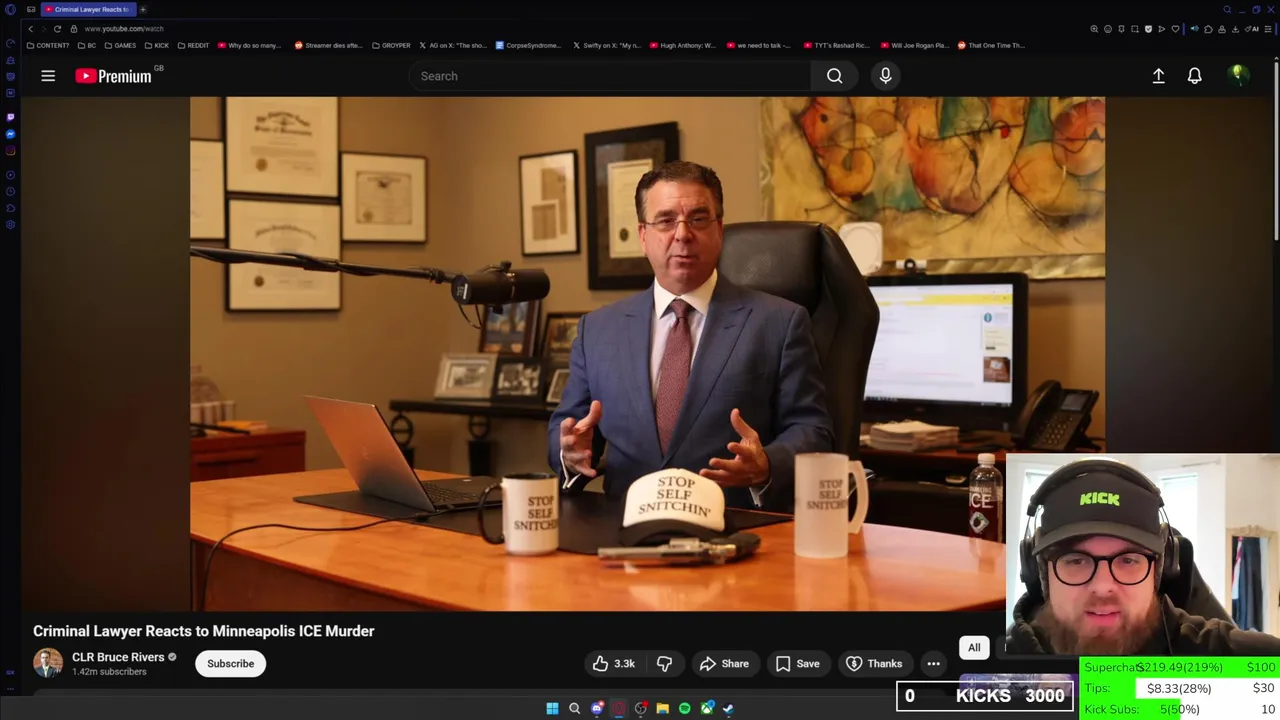
Task: Focus the YouTube Search input field
Action: point(610,76)
